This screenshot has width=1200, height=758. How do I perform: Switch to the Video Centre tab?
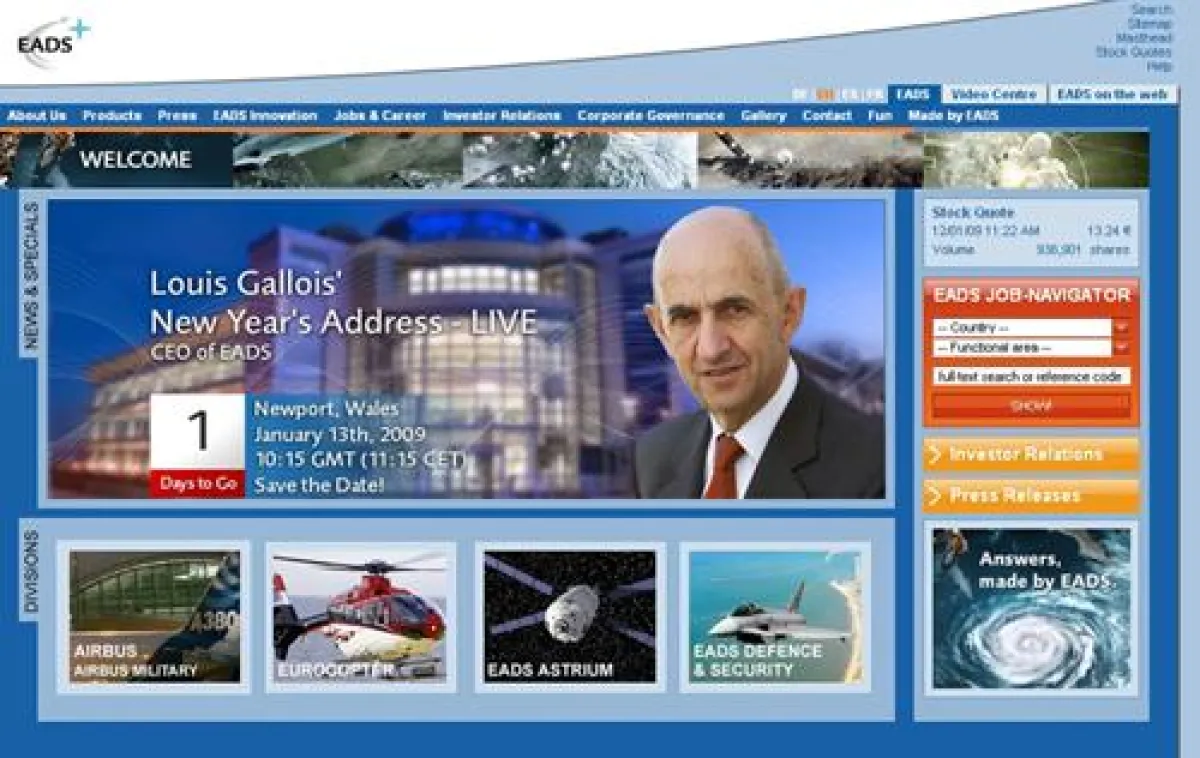[994, 94]
